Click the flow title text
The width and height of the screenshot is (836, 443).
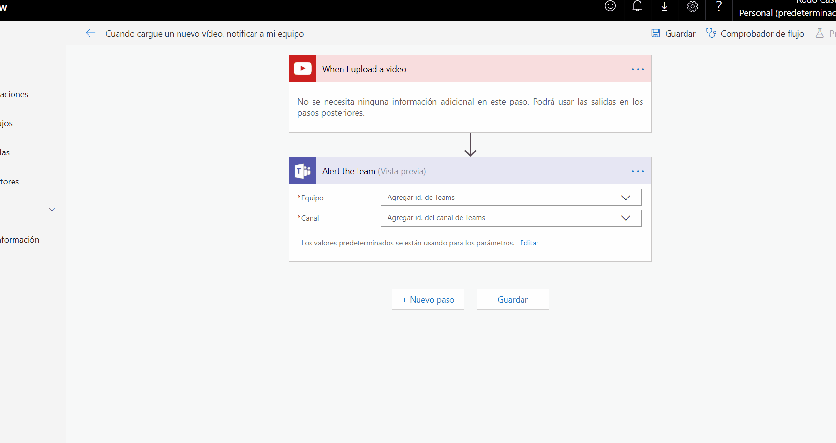coord(205,34)
